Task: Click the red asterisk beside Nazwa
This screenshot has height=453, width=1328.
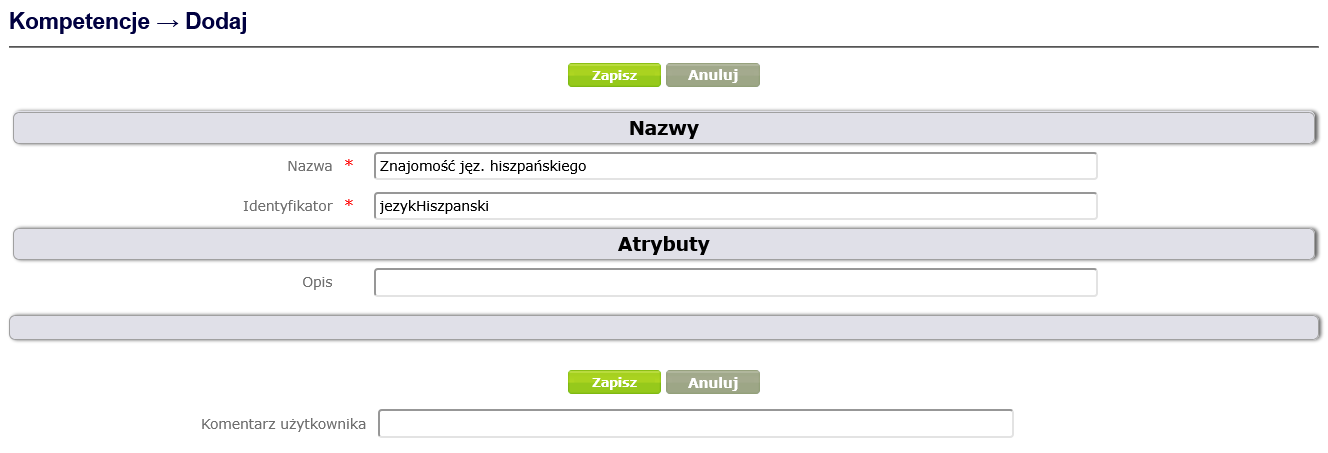Action: (349, 165)
